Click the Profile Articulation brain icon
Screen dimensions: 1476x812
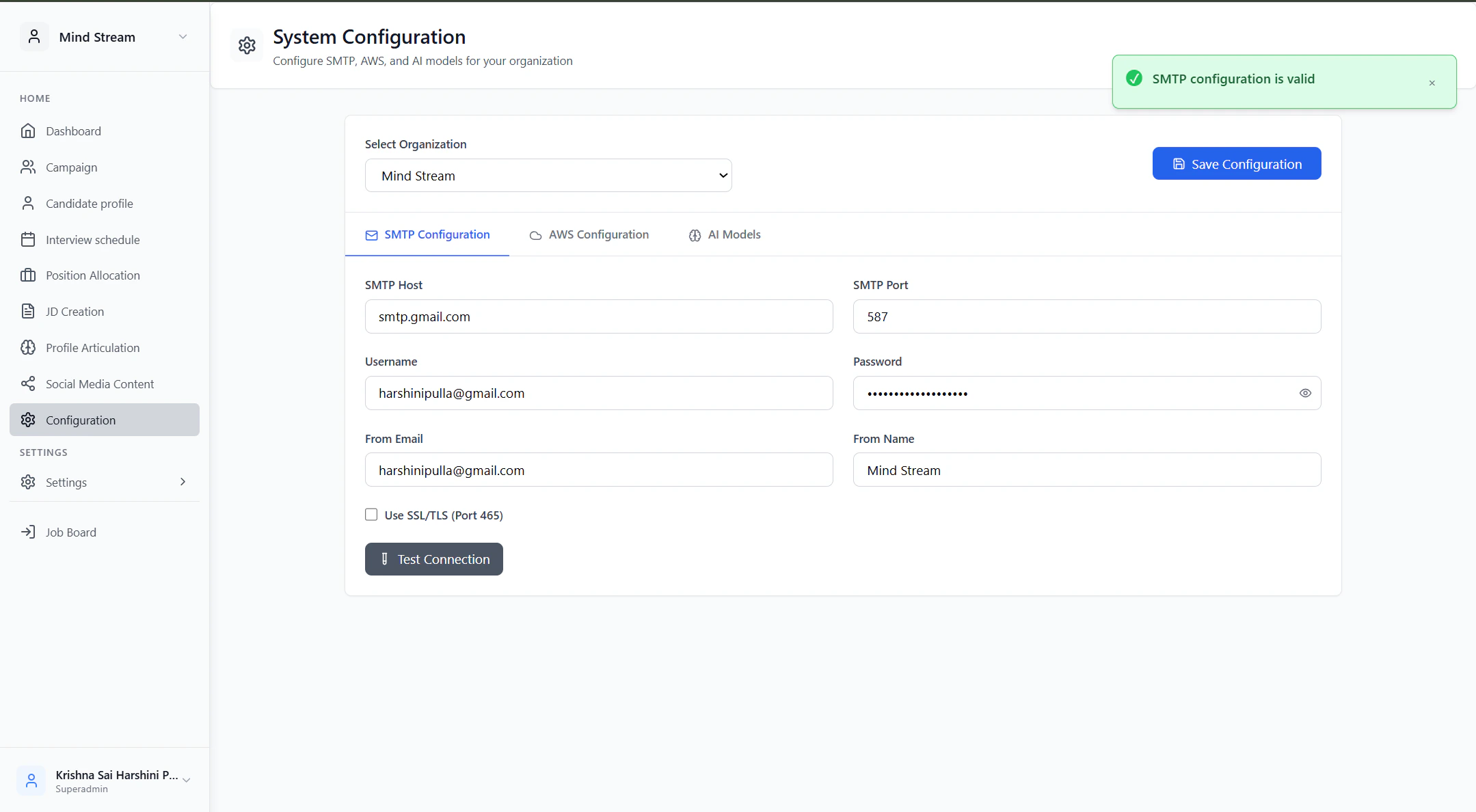pyautogui.click(x=28, y=348)
